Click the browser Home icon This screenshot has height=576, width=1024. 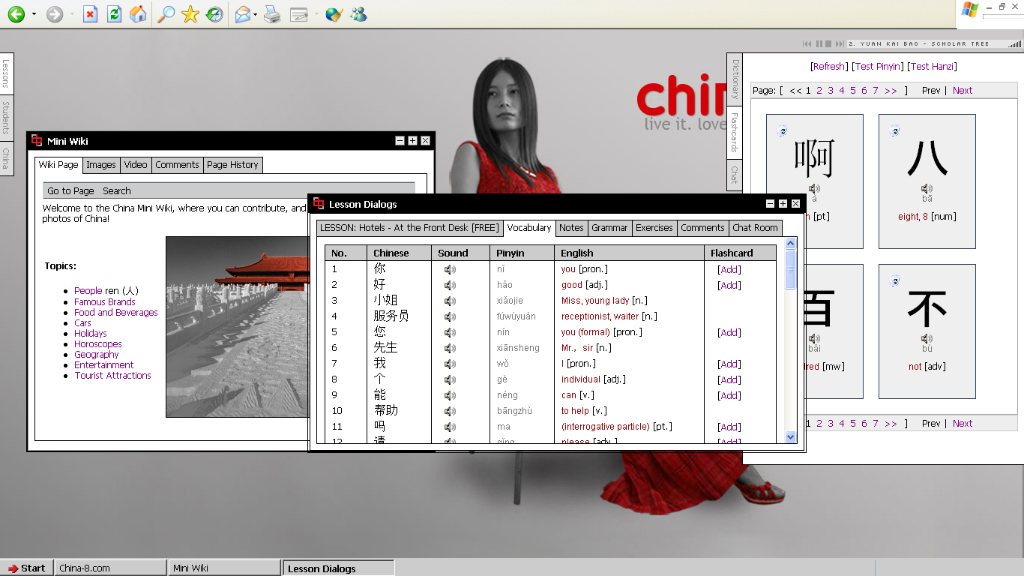click(x=139, y=14)
